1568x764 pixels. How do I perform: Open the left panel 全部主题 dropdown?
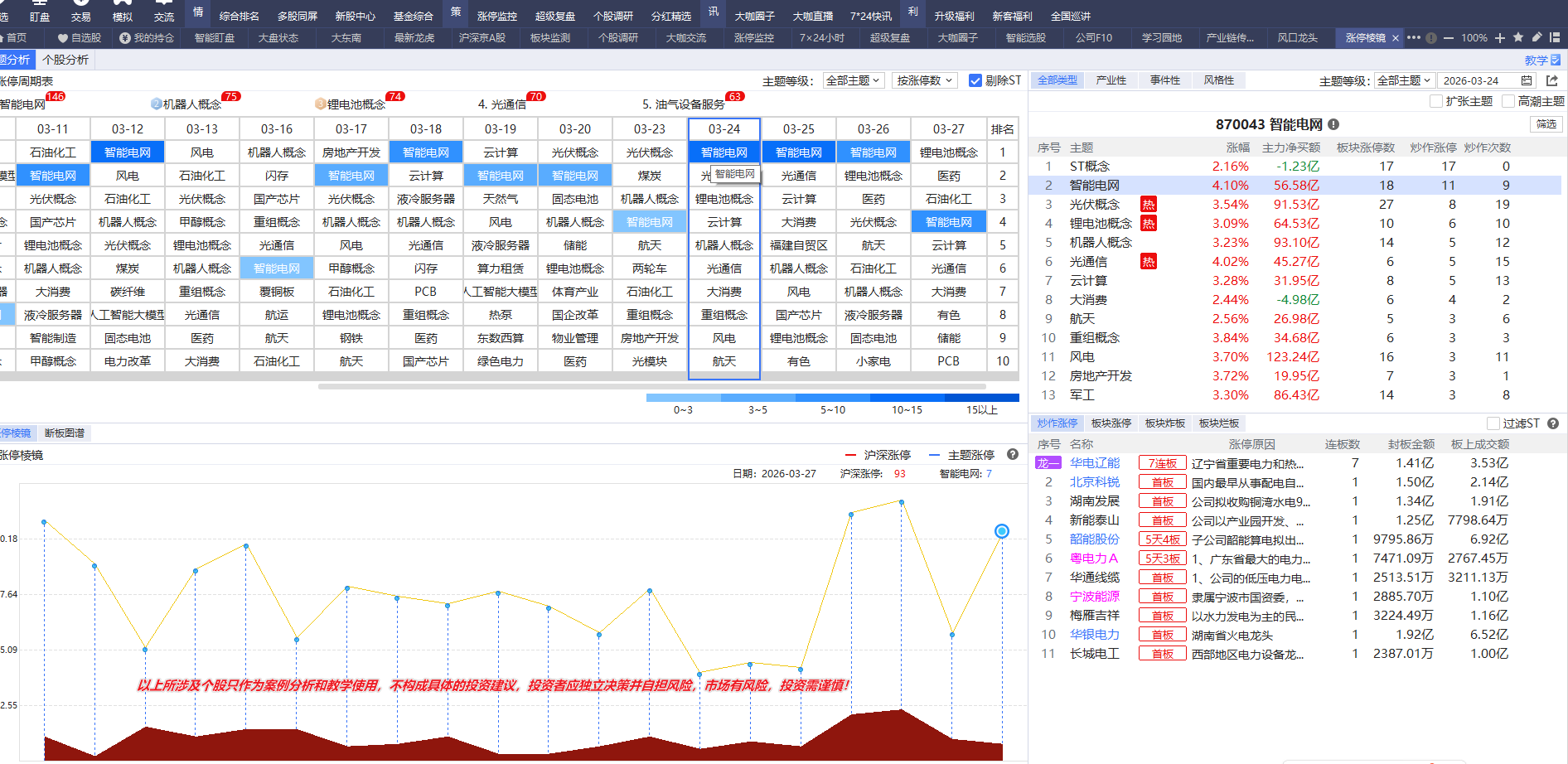tap(854, 80)
